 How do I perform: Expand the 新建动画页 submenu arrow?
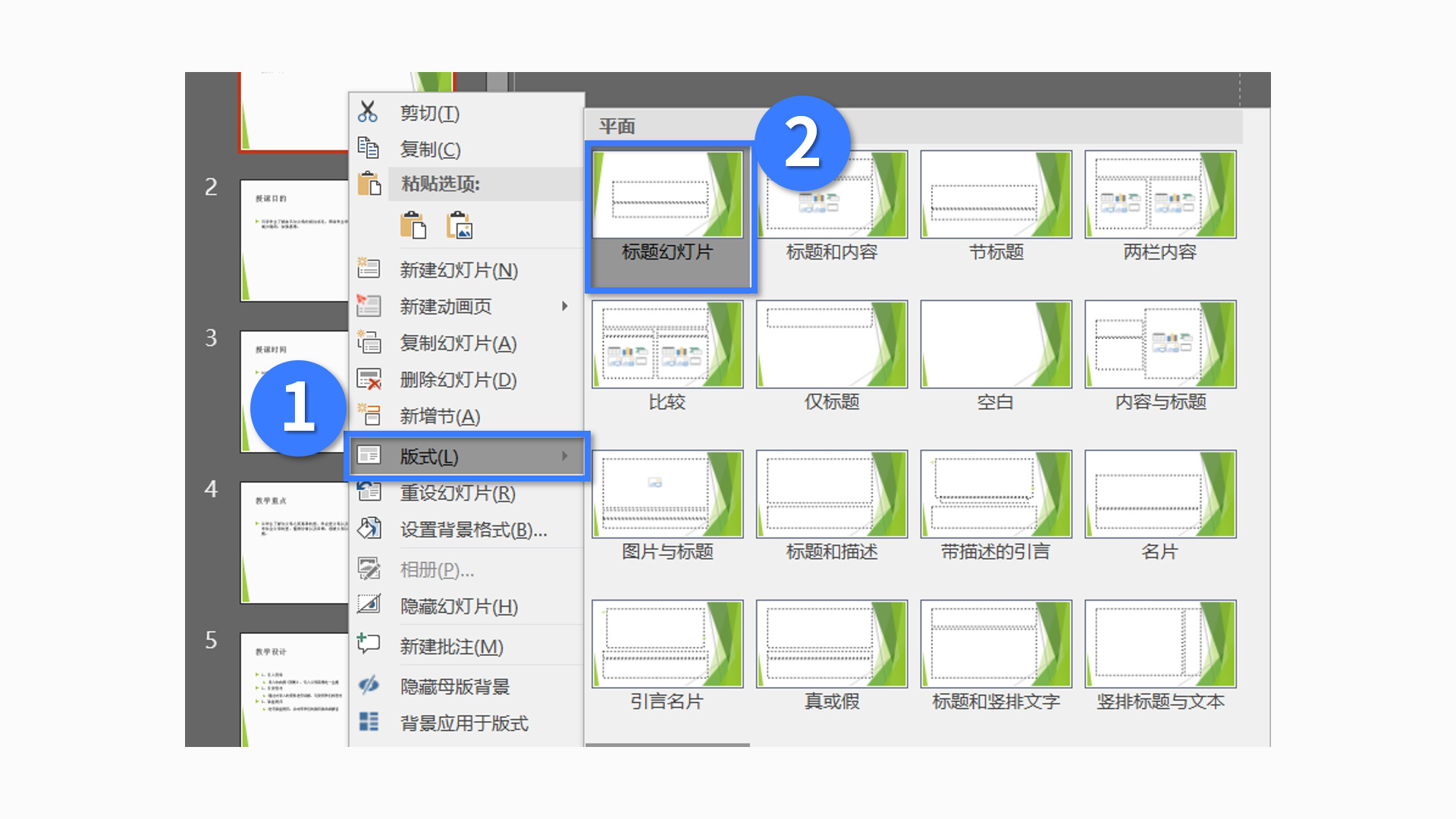click(x=564, y=306)
